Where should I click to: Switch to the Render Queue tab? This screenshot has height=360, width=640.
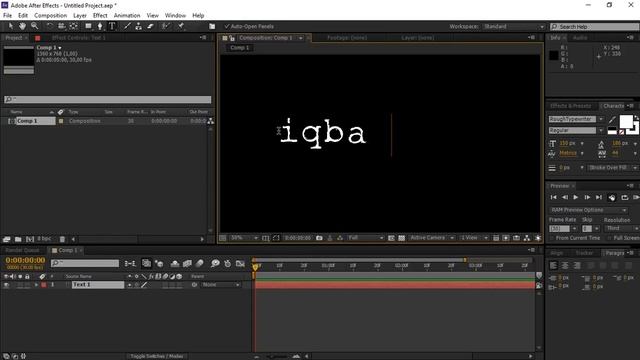22,250
